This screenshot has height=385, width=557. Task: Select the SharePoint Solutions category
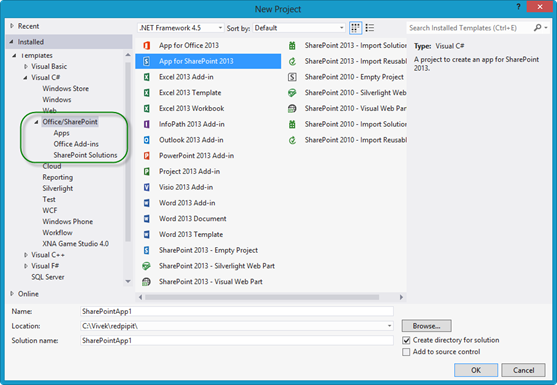(x=85, y=155)
